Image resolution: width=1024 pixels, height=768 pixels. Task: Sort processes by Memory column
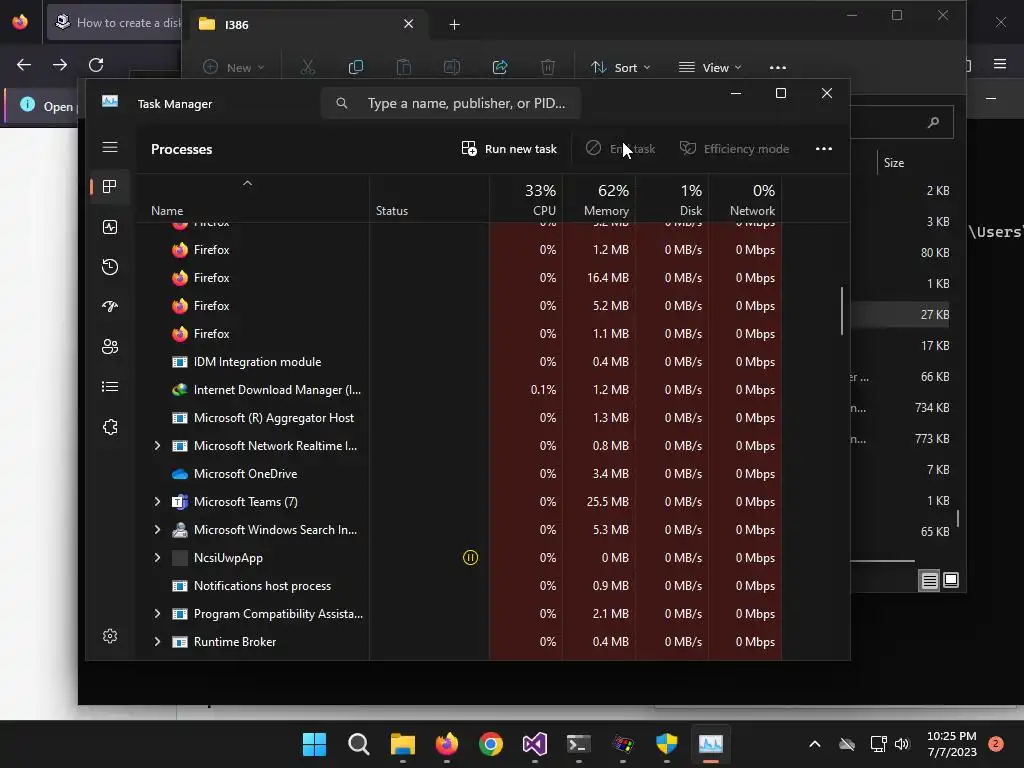[x=599, y=200]
